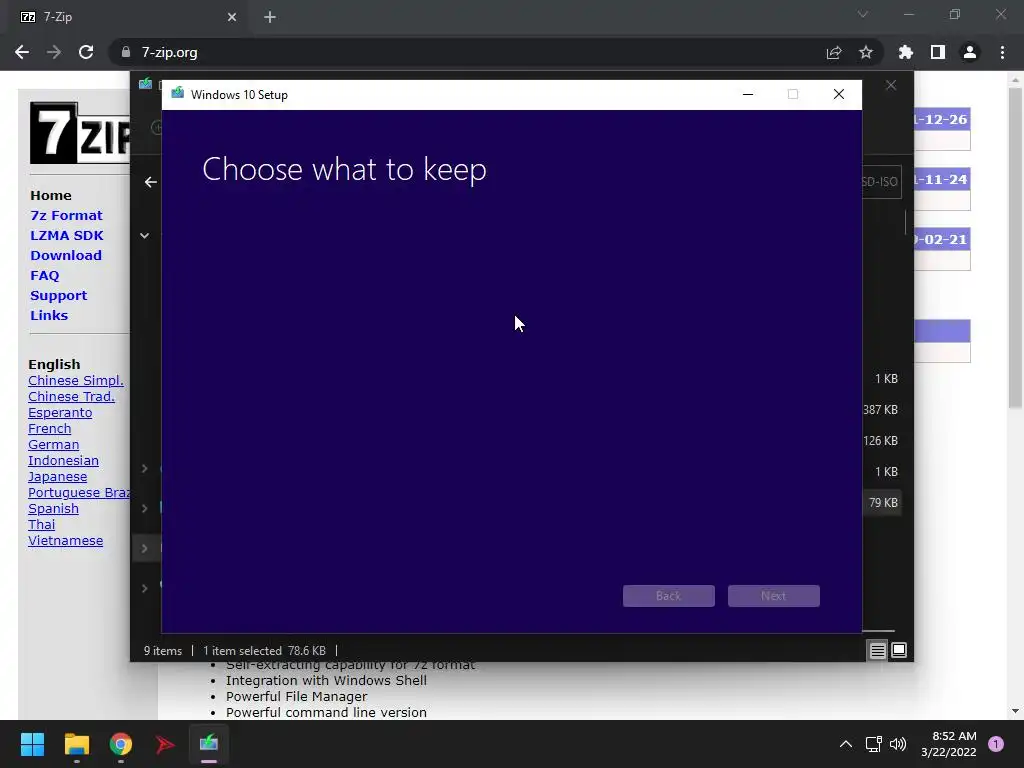Close the Windows 10 Setup window
This screenshot has height=768, width=1024.
pyautogui.click(x=839, y=95)
